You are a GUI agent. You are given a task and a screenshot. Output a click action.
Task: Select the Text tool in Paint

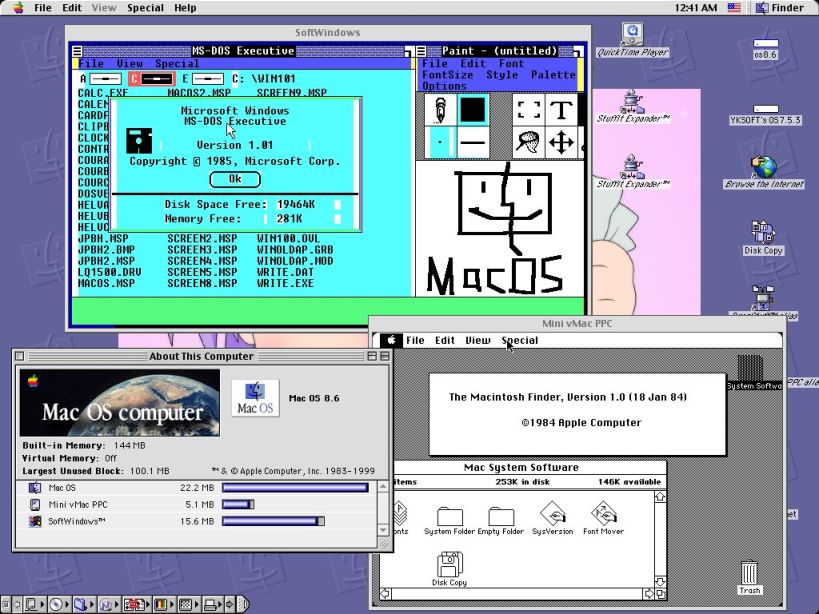(x=560, y=110)
